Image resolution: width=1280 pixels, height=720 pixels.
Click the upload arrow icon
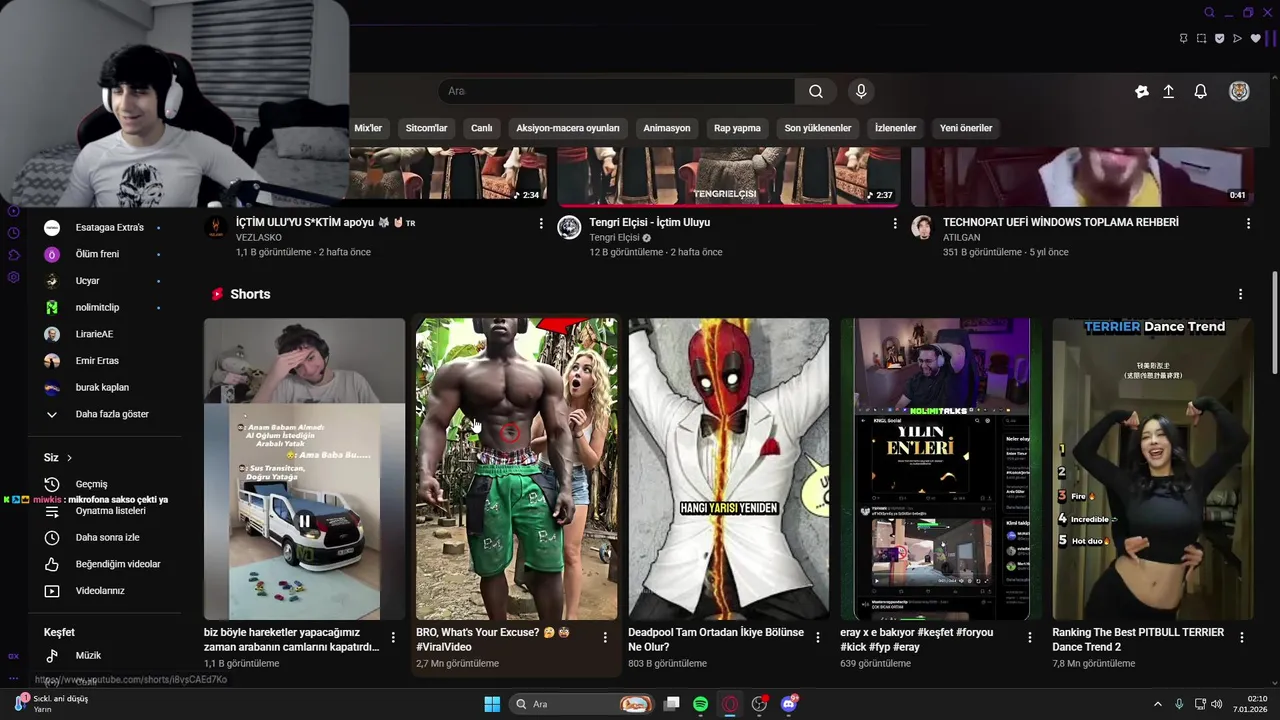click(x=1168, y=91)
